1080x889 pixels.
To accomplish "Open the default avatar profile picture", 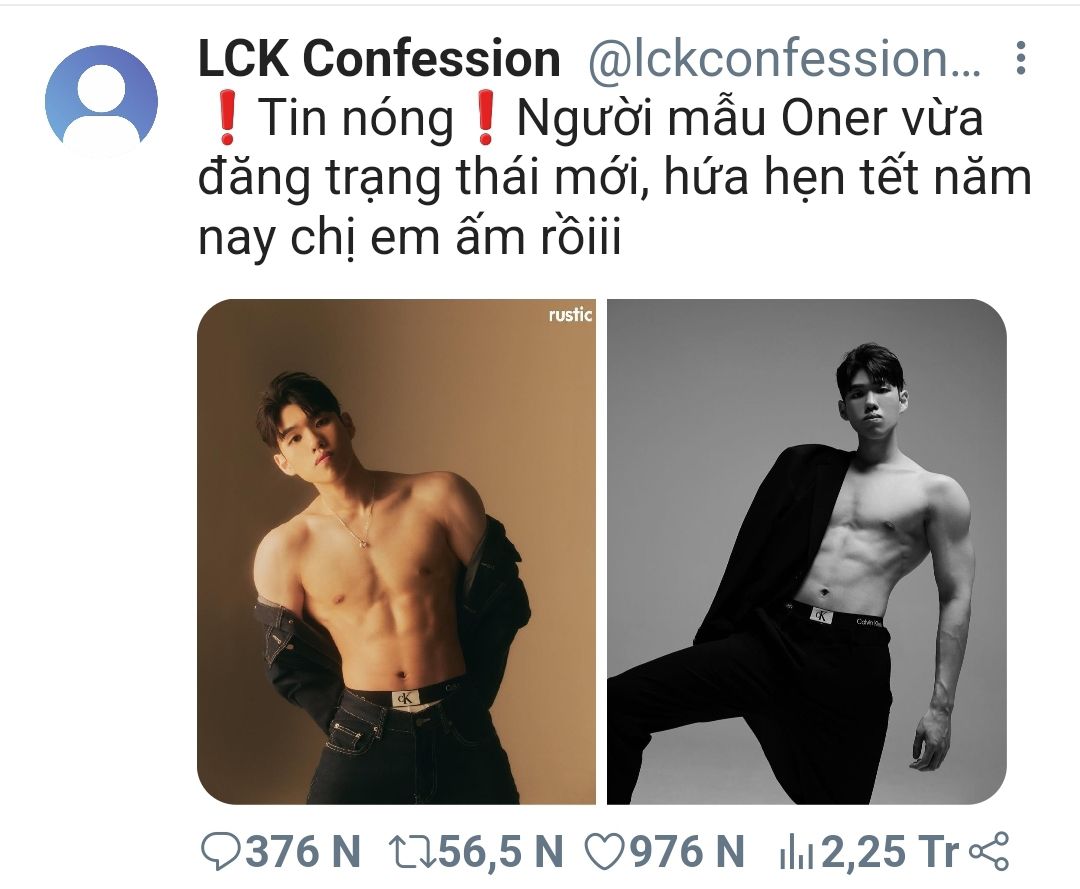I will click(101, 101).
